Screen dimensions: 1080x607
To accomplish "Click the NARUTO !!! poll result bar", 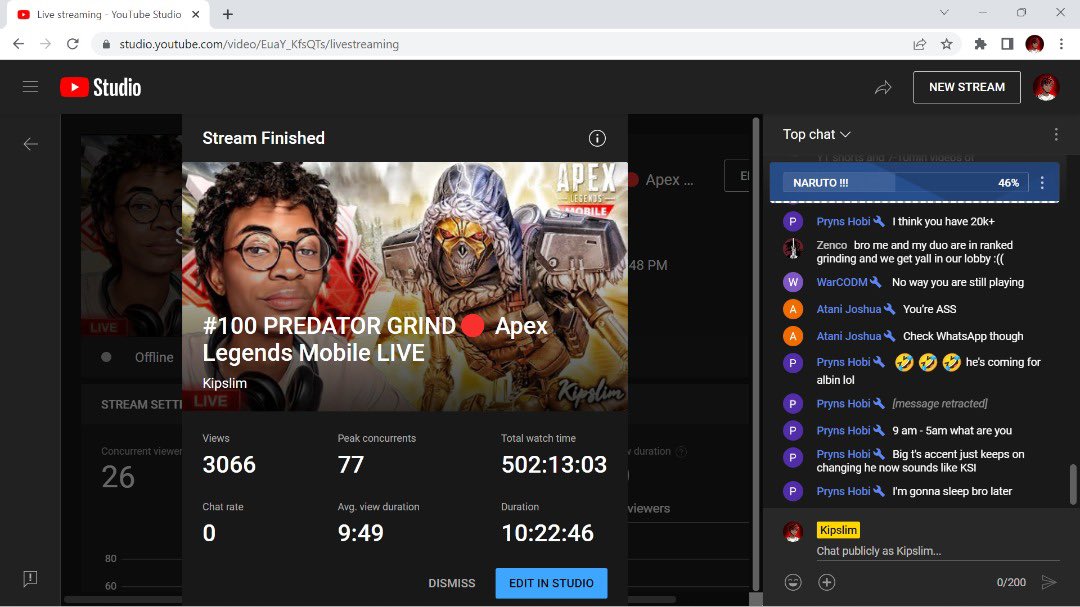I will [x=906, y=183].
